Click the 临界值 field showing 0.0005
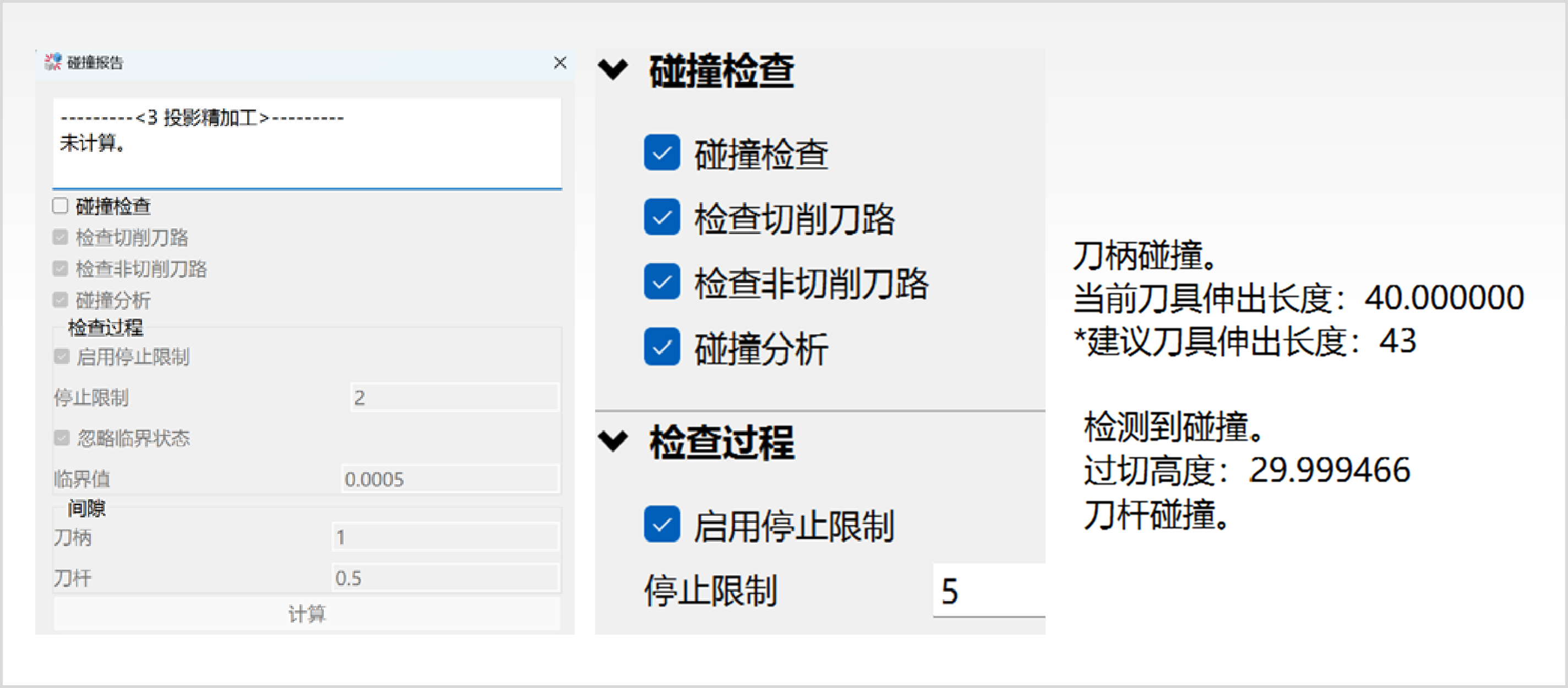 [x=449, y=479]
